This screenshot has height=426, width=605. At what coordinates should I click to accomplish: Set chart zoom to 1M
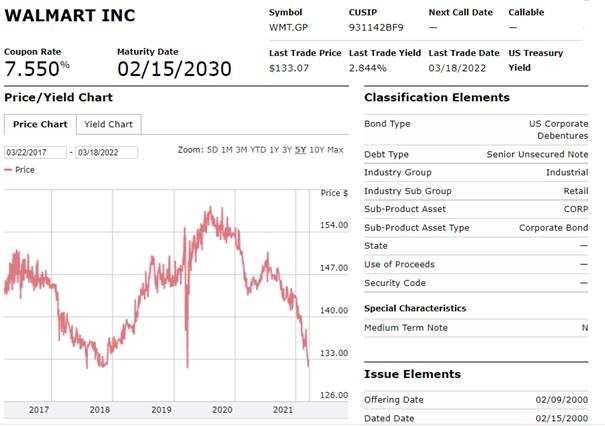(x=228, y=150)
